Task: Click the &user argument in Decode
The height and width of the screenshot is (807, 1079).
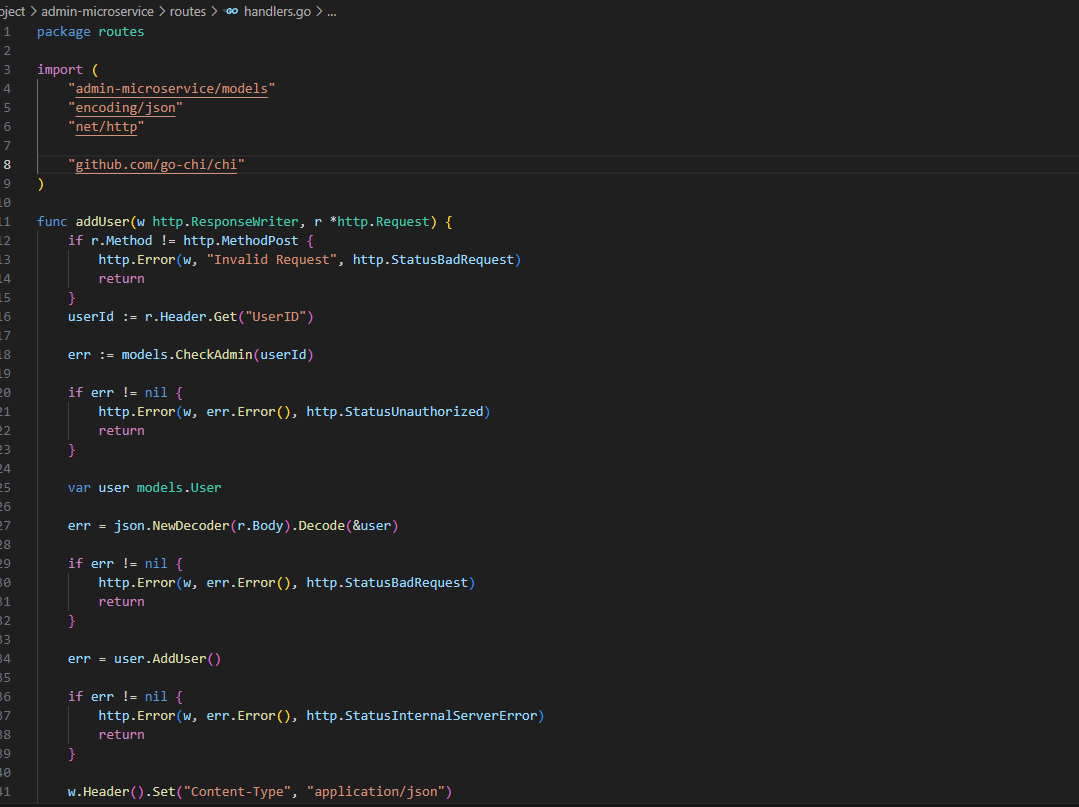Action: 372,526
